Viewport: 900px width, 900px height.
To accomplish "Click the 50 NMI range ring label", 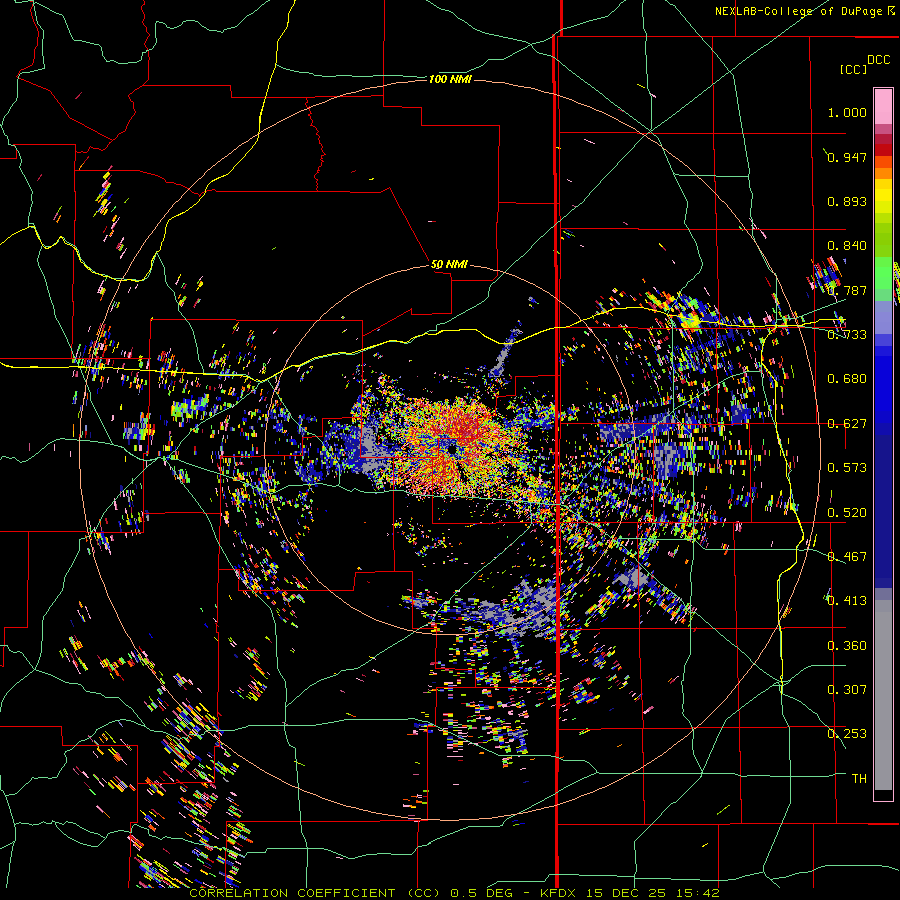I will [449, 265].
